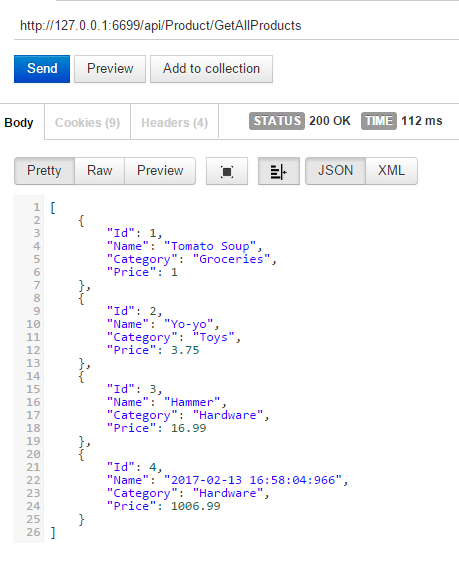Select the Pretty view mode
This screenshot has height=565, width=459.
[44, 171]
